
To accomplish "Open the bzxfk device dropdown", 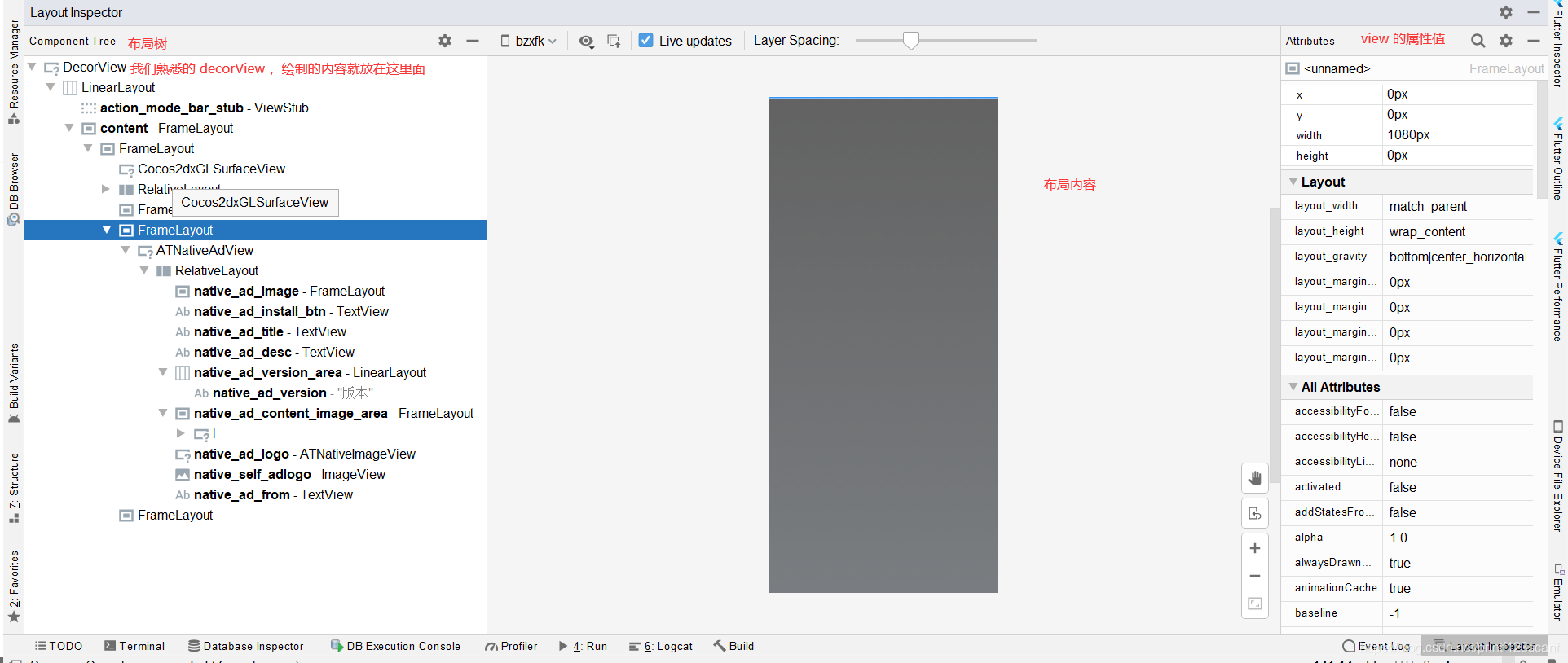I will tap(528, 41).
